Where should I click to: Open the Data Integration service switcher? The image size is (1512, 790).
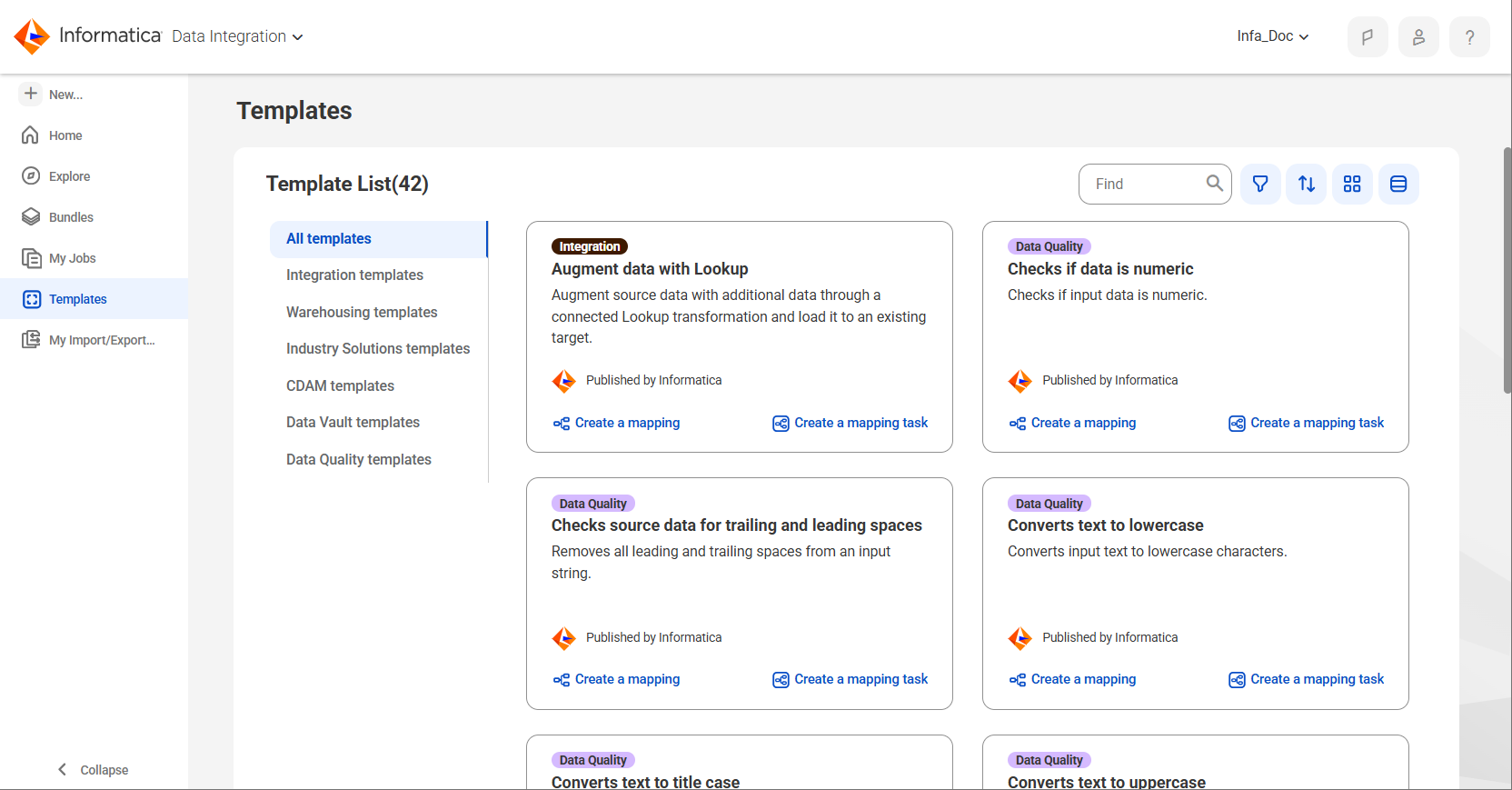coord(237,36)
